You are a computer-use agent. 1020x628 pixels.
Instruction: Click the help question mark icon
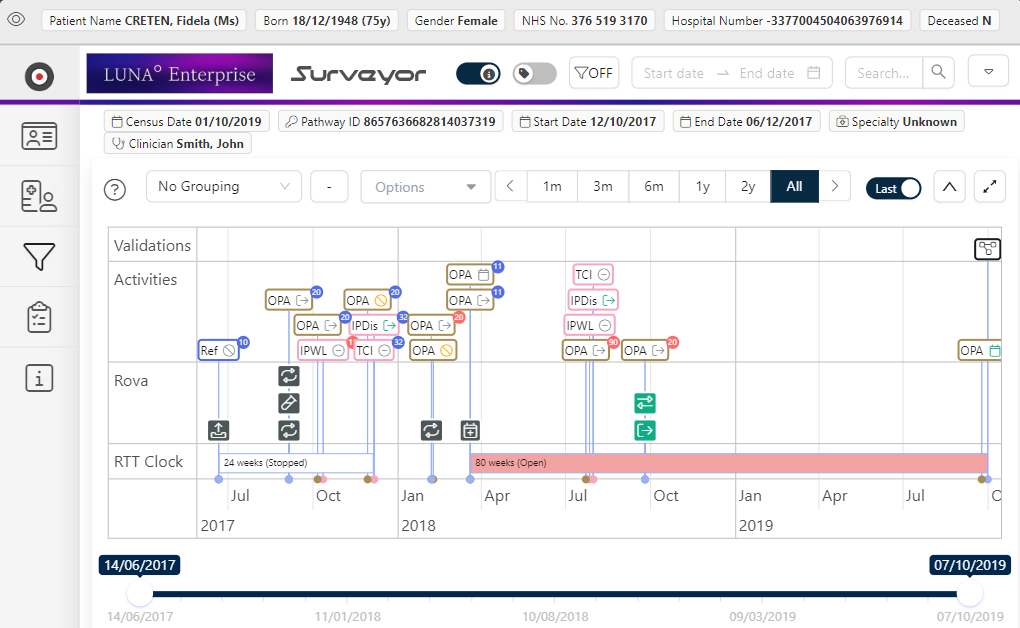(116, 188)
